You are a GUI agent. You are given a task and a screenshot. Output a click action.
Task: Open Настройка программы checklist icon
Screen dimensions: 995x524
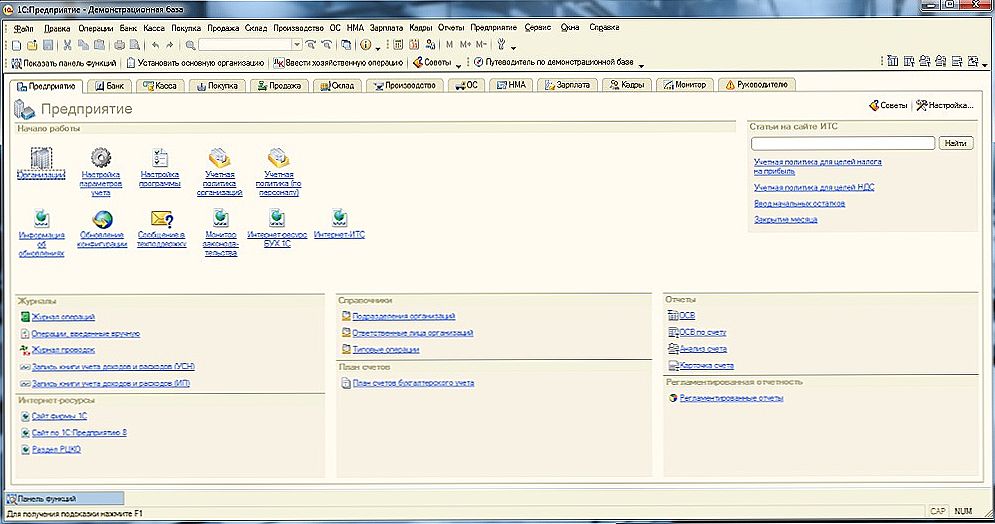point(160,167)
